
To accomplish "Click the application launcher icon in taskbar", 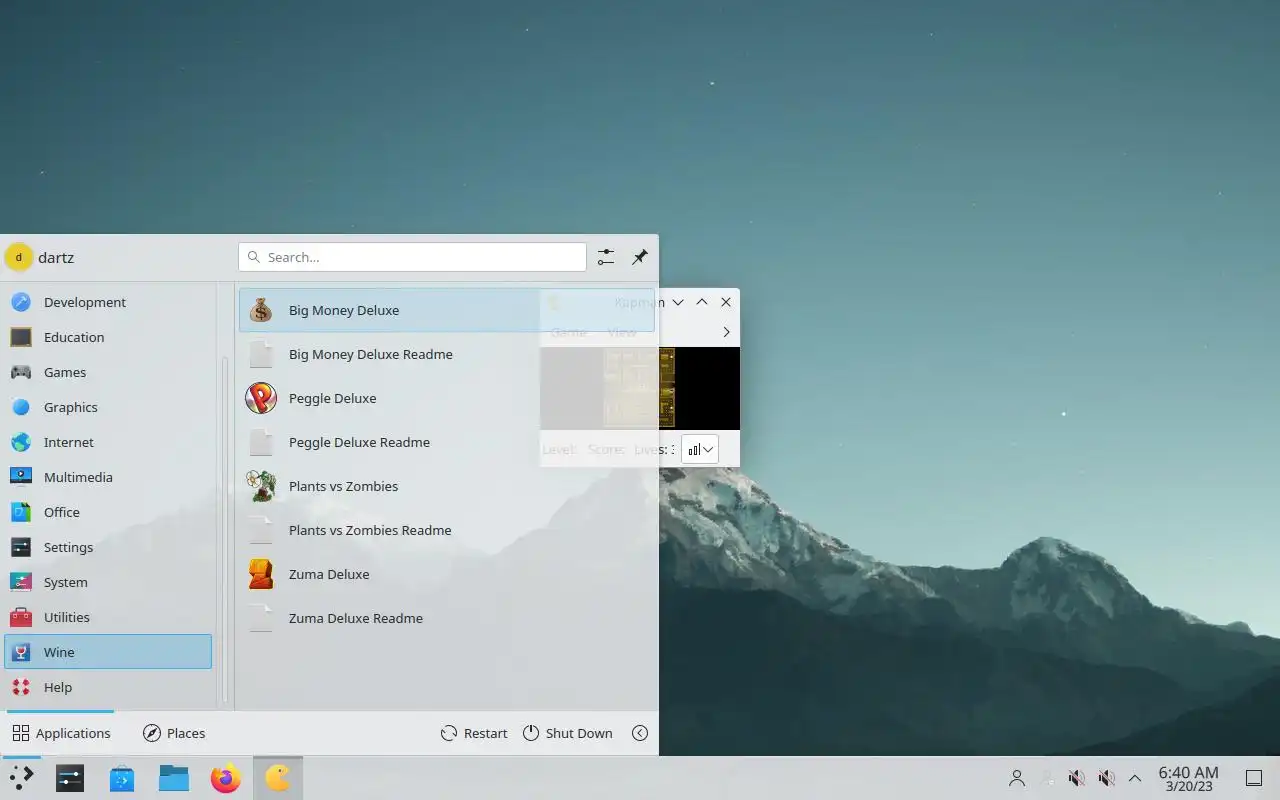I will [x=21, y=778].
